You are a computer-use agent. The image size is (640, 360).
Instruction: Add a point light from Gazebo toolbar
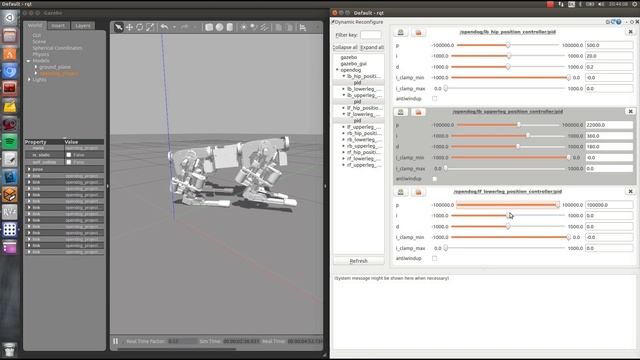click(244, 27)
